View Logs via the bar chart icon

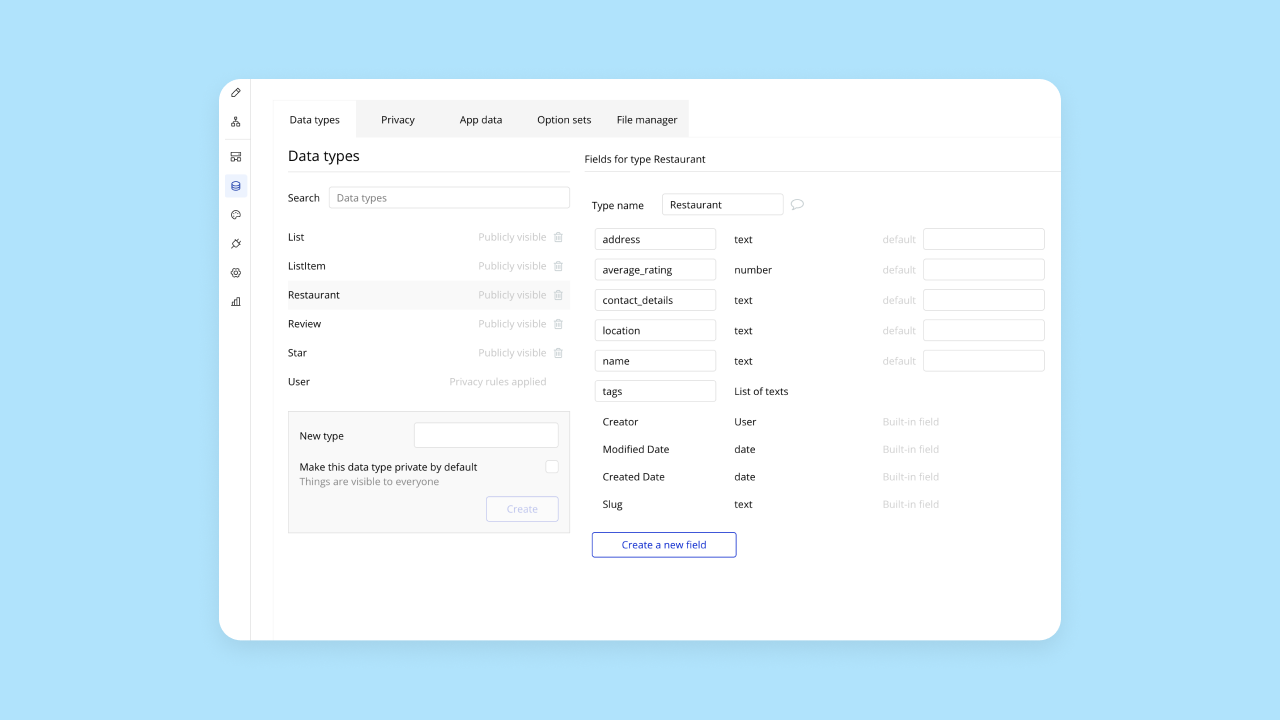235,301
